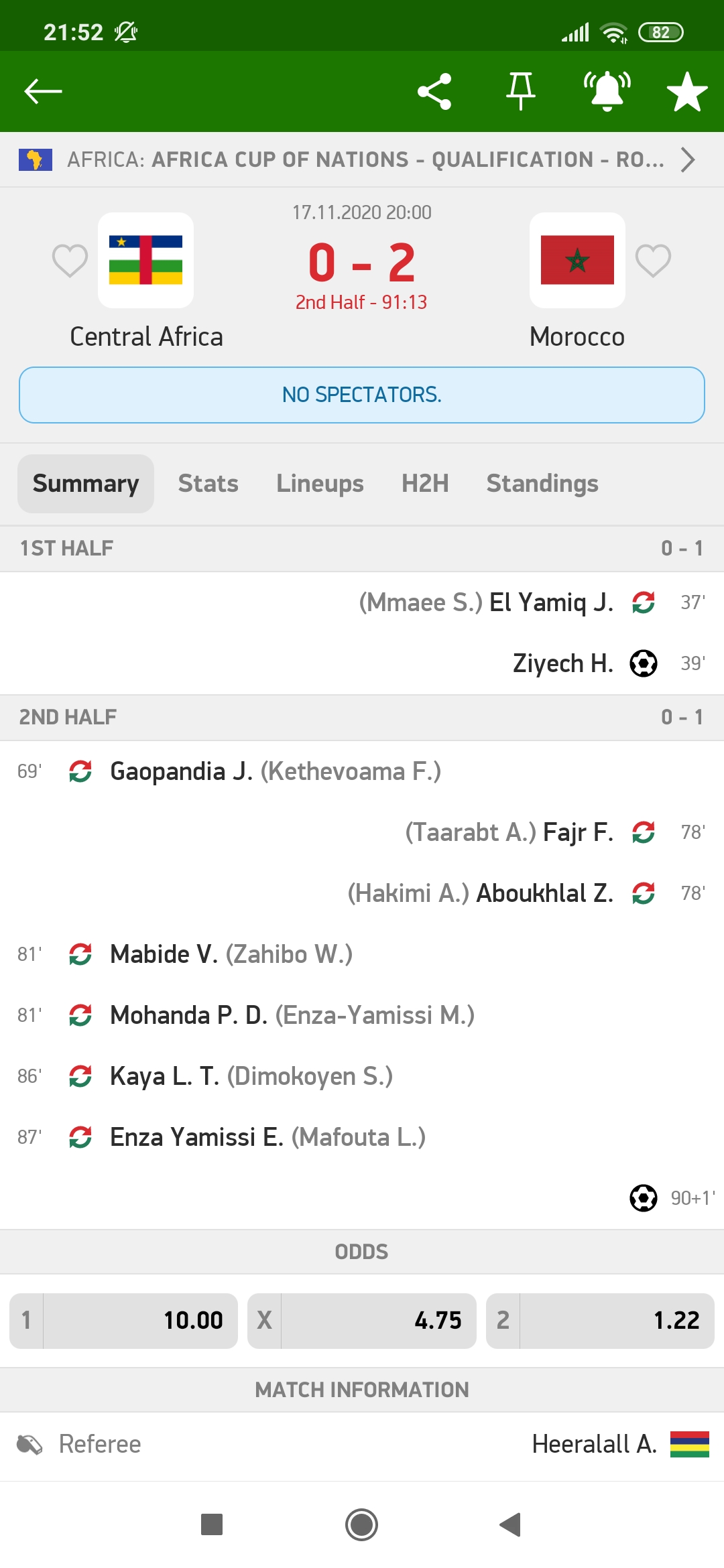
Task: Tap the 90+1' goal ball icon
Action: point(644,1198)
